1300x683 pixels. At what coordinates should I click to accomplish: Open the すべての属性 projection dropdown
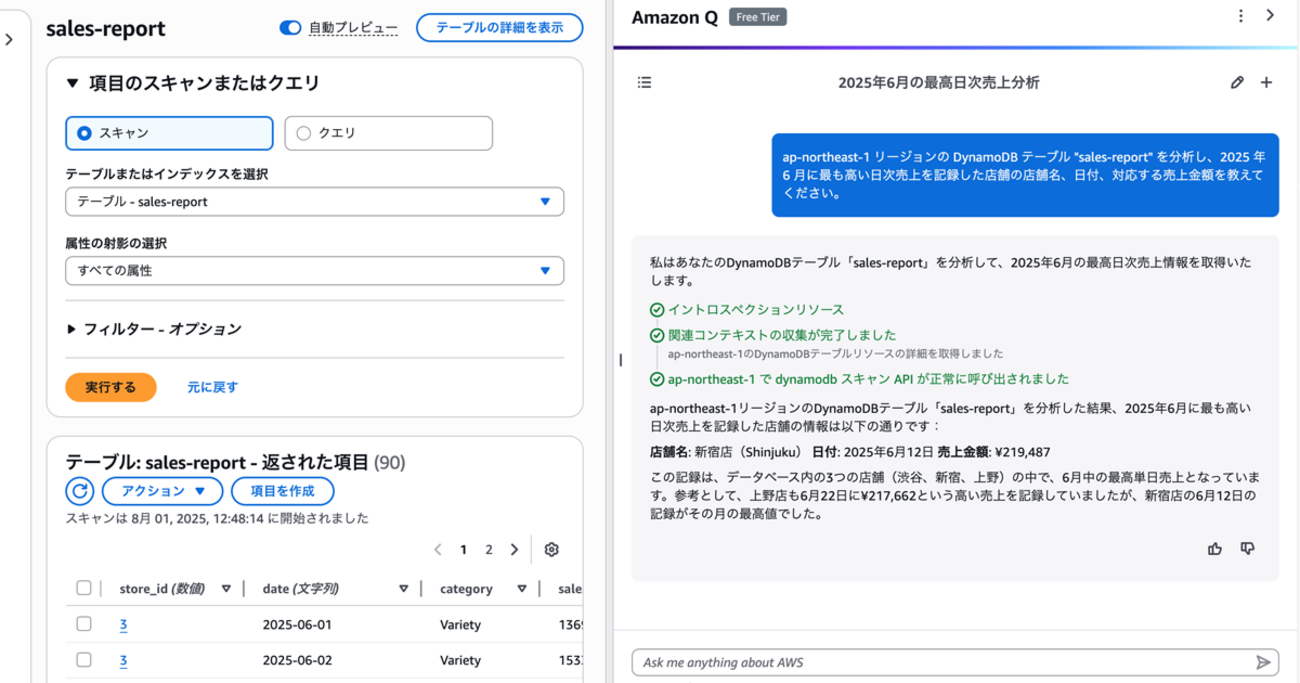(314, 271)
